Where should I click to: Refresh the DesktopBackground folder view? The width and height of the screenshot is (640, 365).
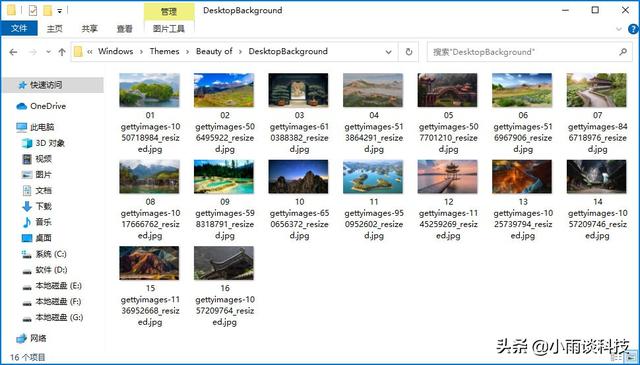pyautogui.click(x=409, y=52)
